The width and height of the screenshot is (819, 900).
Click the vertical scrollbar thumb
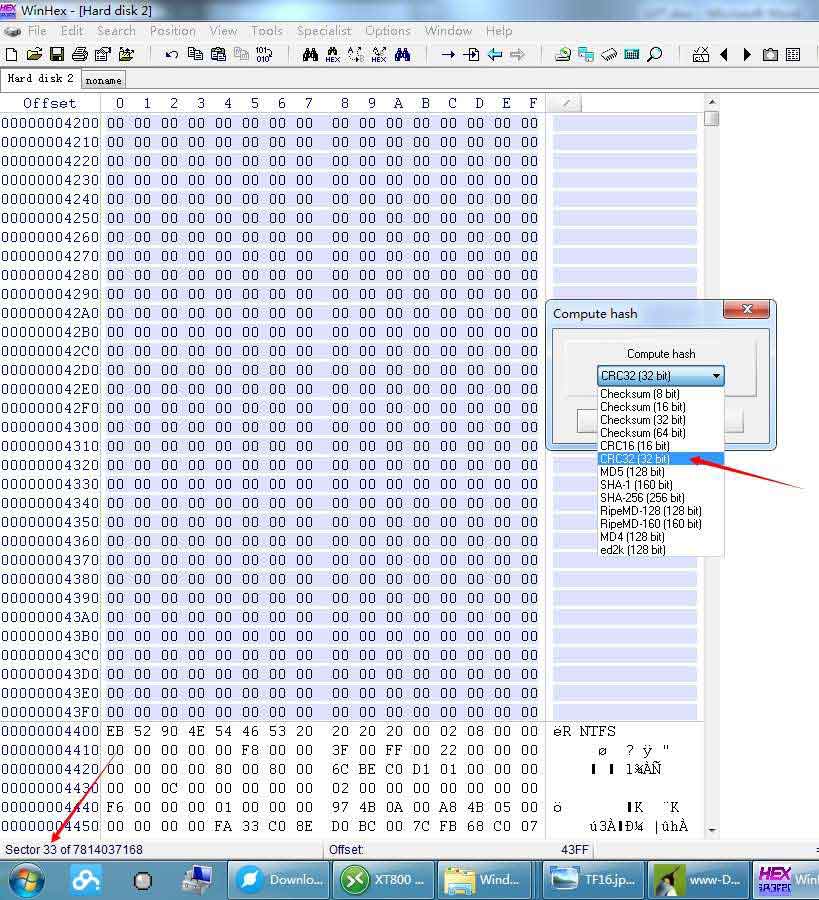[712, 118]
